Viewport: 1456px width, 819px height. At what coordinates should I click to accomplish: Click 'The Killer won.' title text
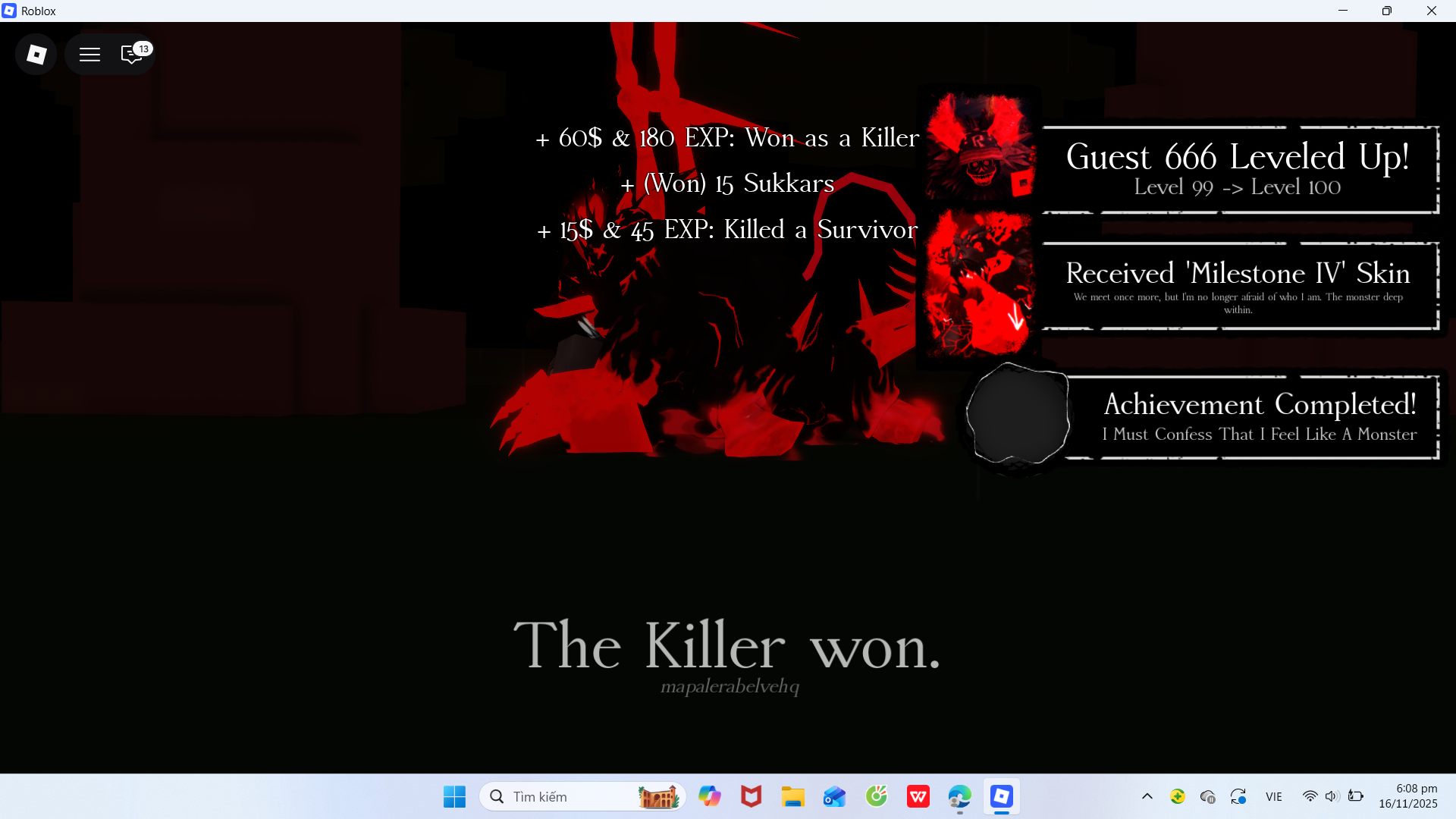(727, 645)
